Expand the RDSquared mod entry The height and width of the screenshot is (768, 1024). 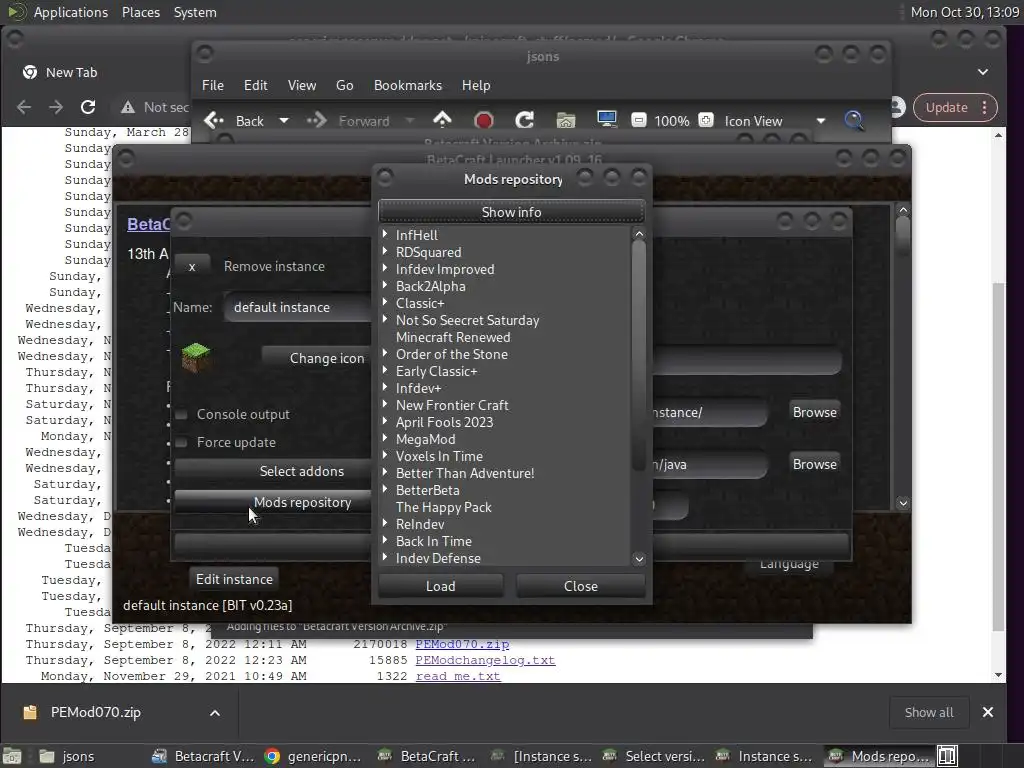click(385, 251)
